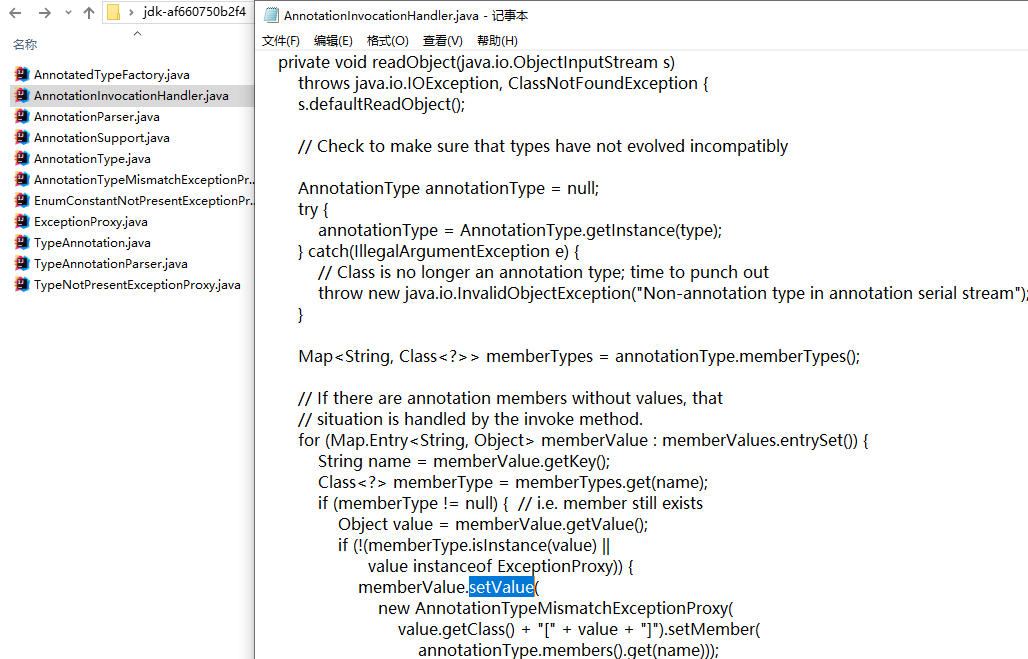The height and width of the screenshot is (659, 1028).
Task: Click the highlighted setValue text
Action: coord(502,587)
